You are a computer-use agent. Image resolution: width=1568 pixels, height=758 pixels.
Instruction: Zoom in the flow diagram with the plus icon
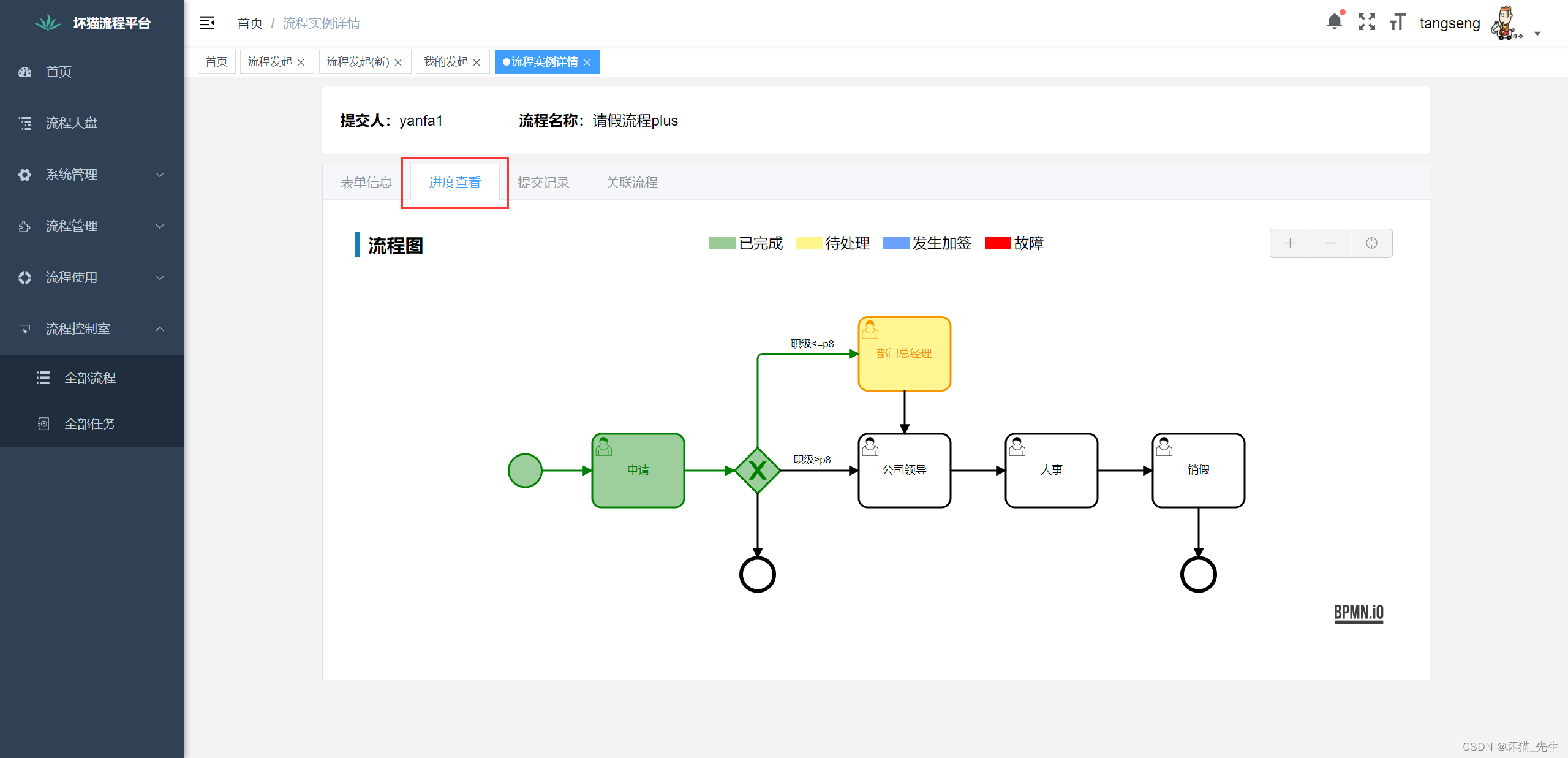(x=1290, y=243)
